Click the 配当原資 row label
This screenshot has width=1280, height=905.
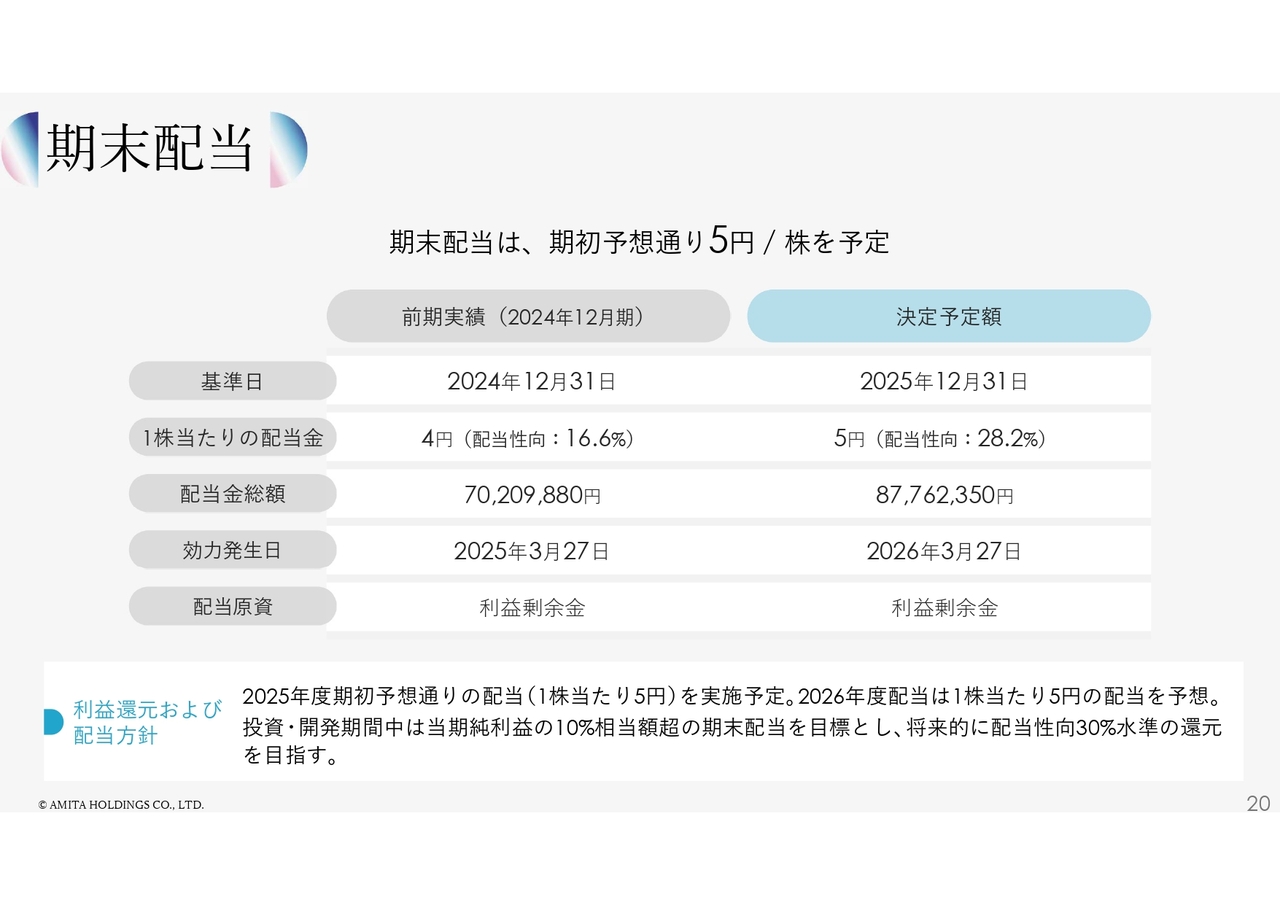click(x=232, y=607)
